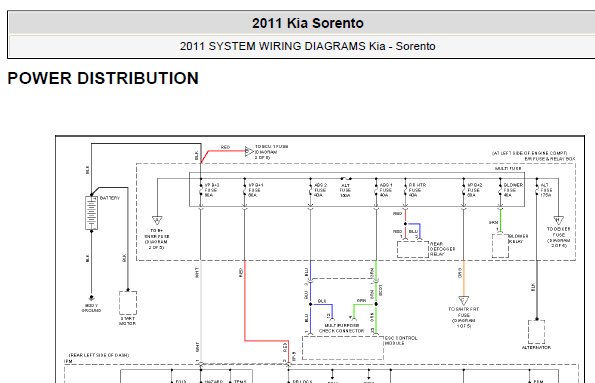This screenshot has width=595, height=383.
Task: Select the blower relay dashed box
Action: coord(500,246)
